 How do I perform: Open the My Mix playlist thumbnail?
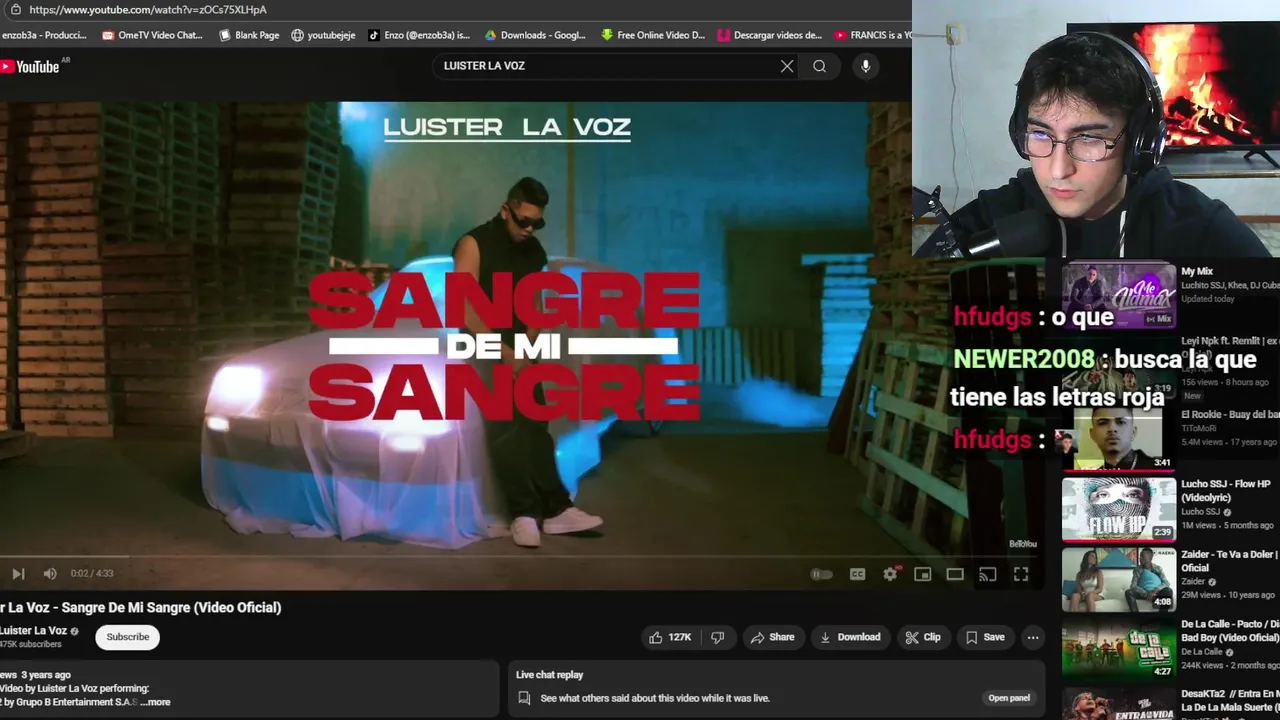(x=1119, y=295)
